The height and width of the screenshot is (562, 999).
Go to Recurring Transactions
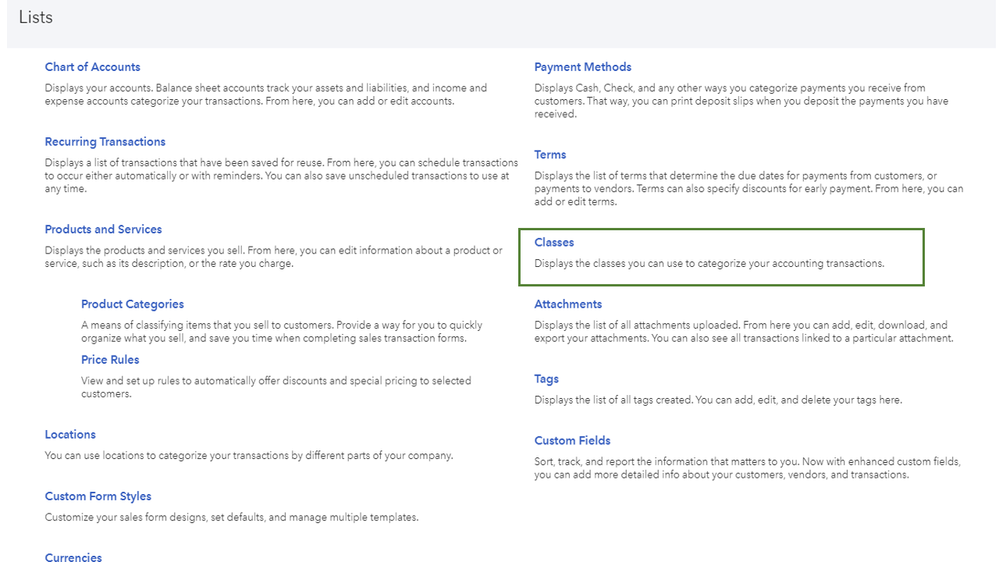105,142
